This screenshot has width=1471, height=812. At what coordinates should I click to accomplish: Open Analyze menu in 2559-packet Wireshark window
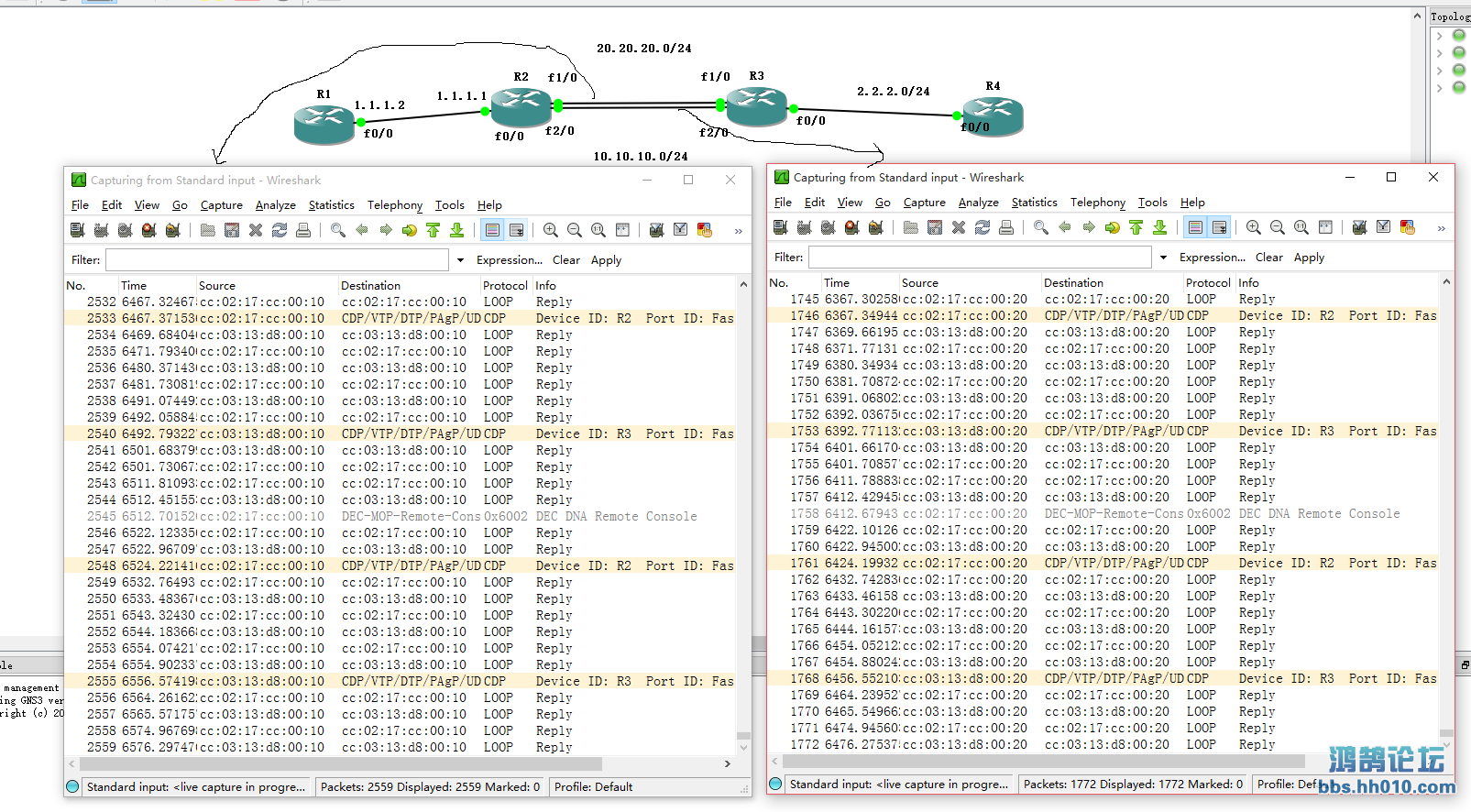coord(275,205)
